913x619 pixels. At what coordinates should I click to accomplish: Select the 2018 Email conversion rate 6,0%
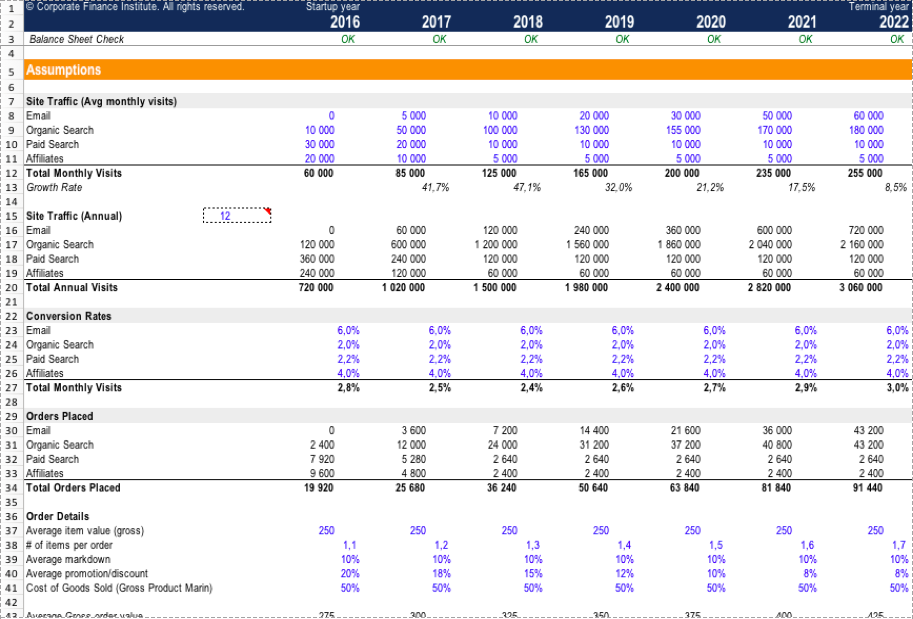pos(530,330)
